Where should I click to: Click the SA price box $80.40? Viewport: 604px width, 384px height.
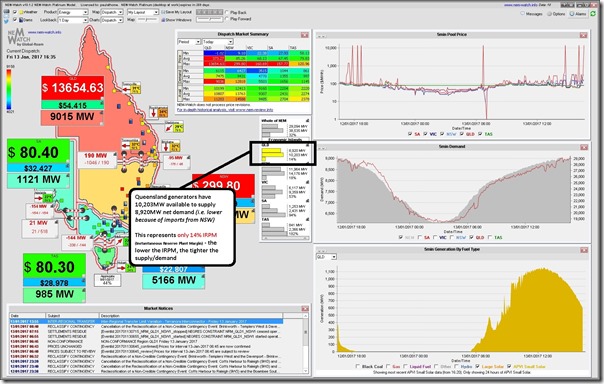[x=39, y=152]
